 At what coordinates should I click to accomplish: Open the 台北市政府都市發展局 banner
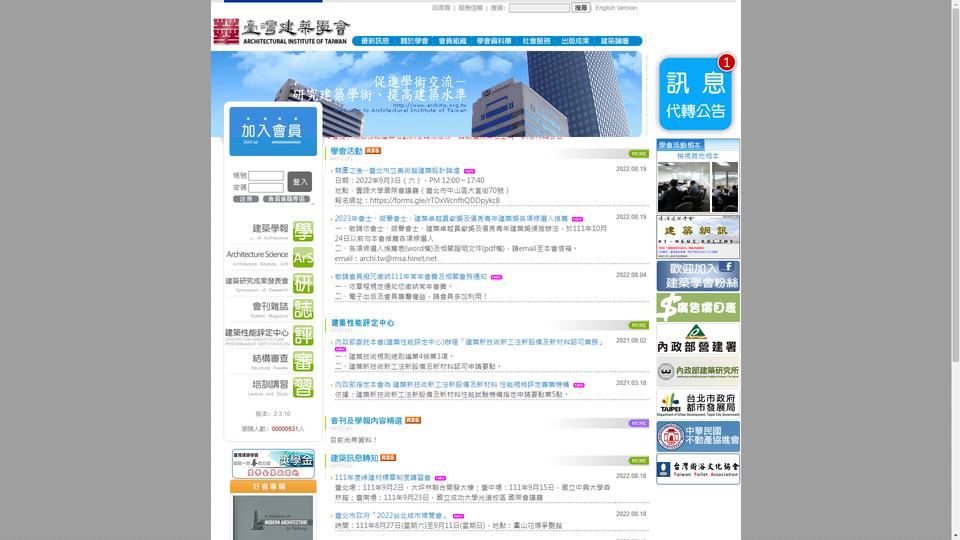[698, 403]
